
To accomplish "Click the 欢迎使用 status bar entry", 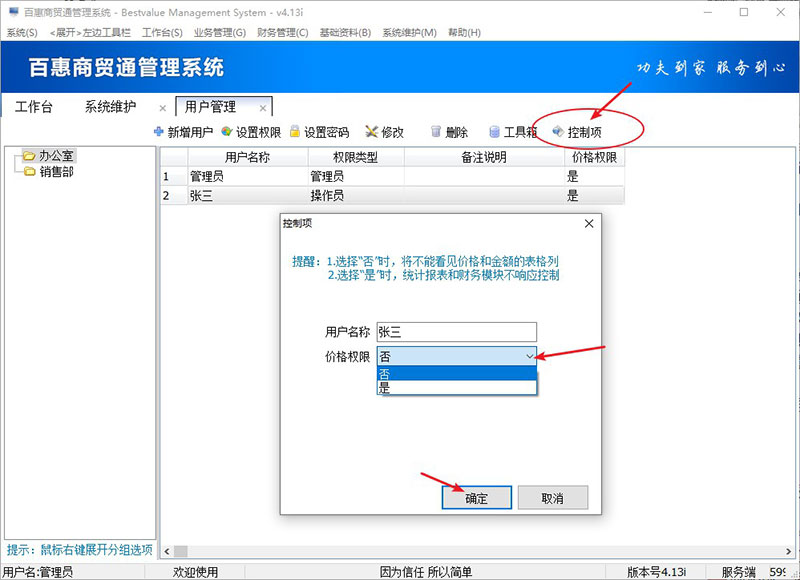I will pyautogui.click(x=195, y=572).
